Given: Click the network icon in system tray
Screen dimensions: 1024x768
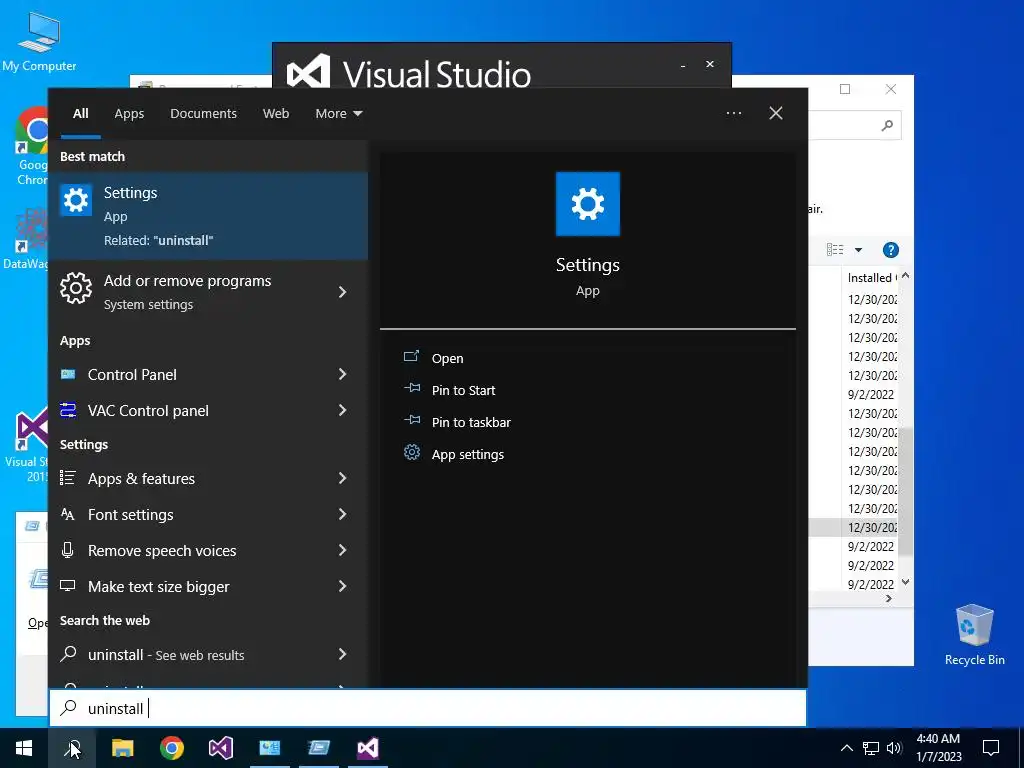Looking at the screenshot, I should (x=871, y=748).
